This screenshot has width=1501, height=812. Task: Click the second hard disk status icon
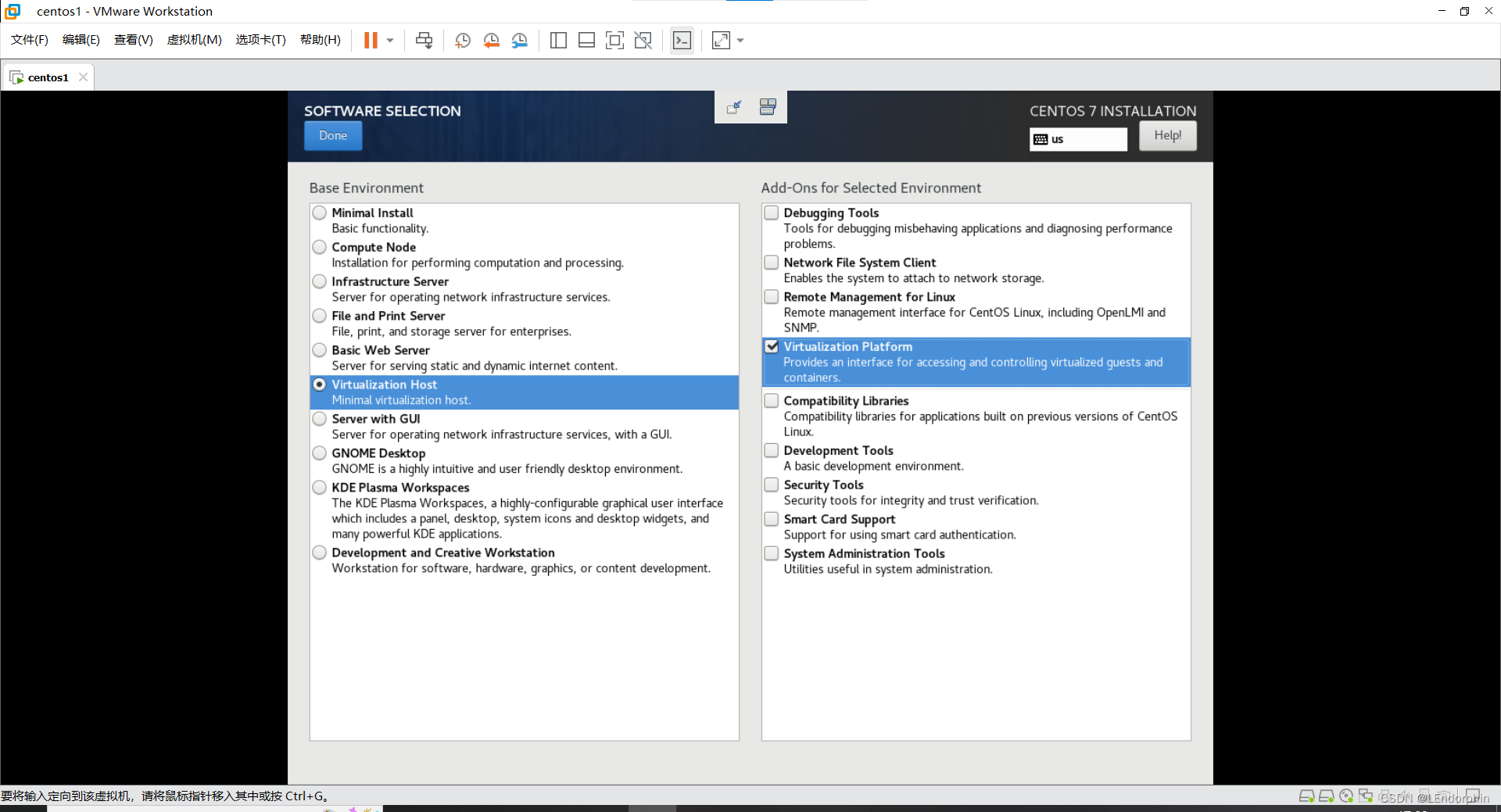[1326, 796]
